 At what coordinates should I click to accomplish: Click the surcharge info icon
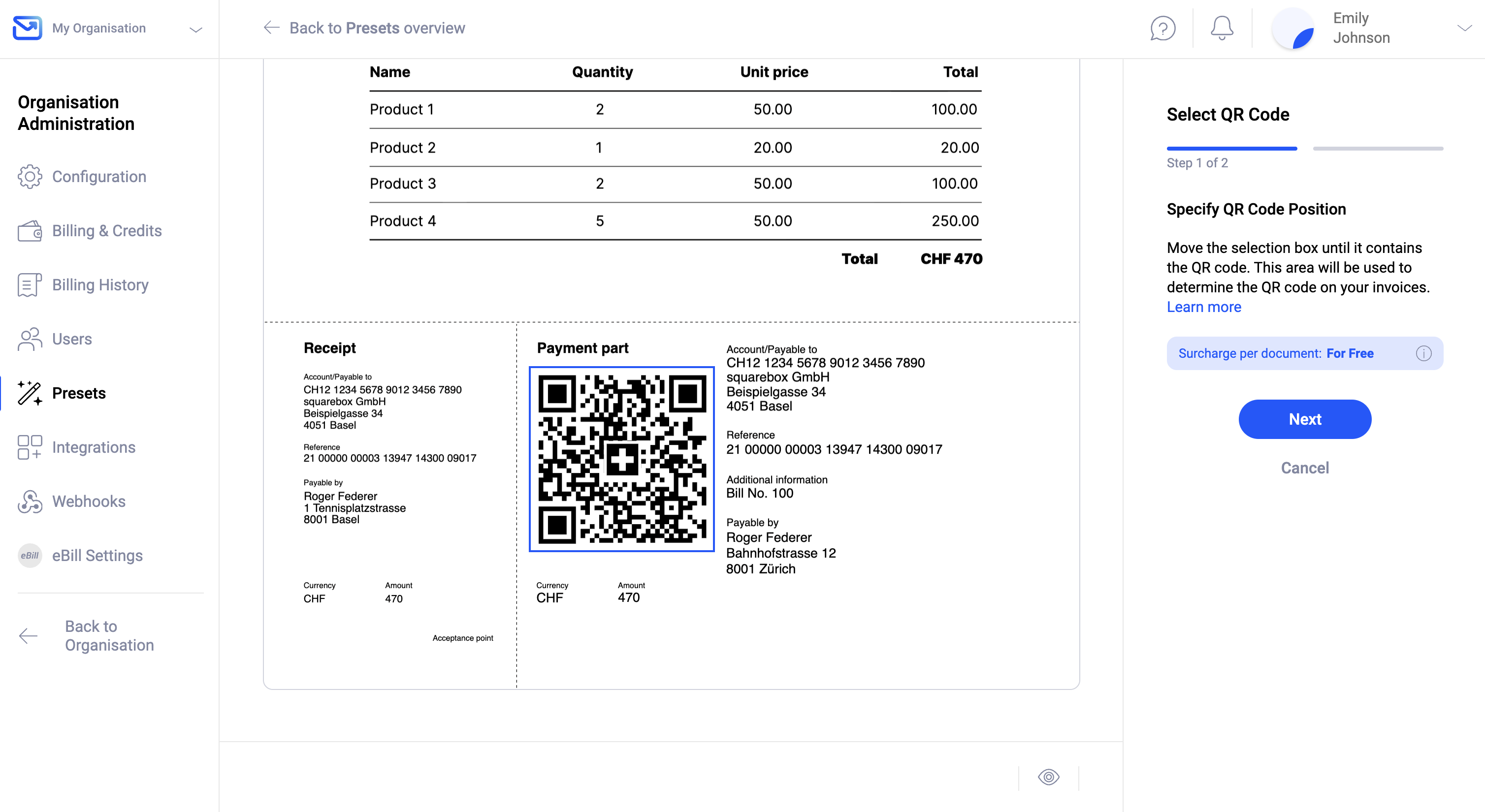pyautogui.click(x=1423, y=353)
